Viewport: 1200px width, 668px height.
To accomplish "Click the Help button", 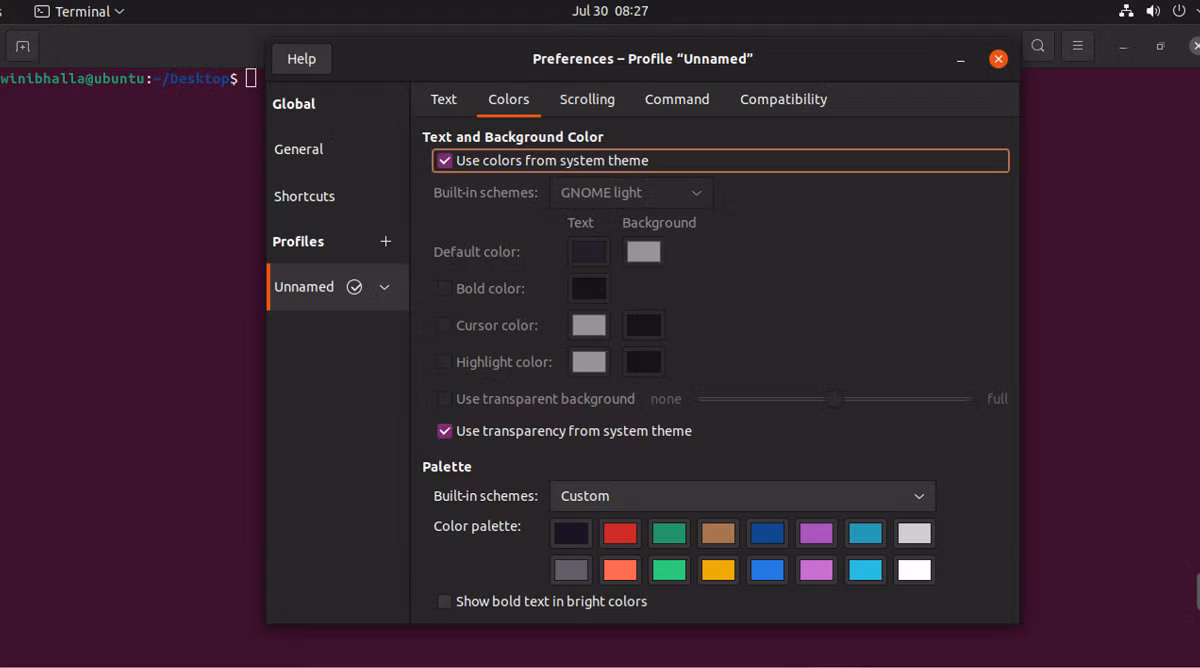I will coord(301,59).
